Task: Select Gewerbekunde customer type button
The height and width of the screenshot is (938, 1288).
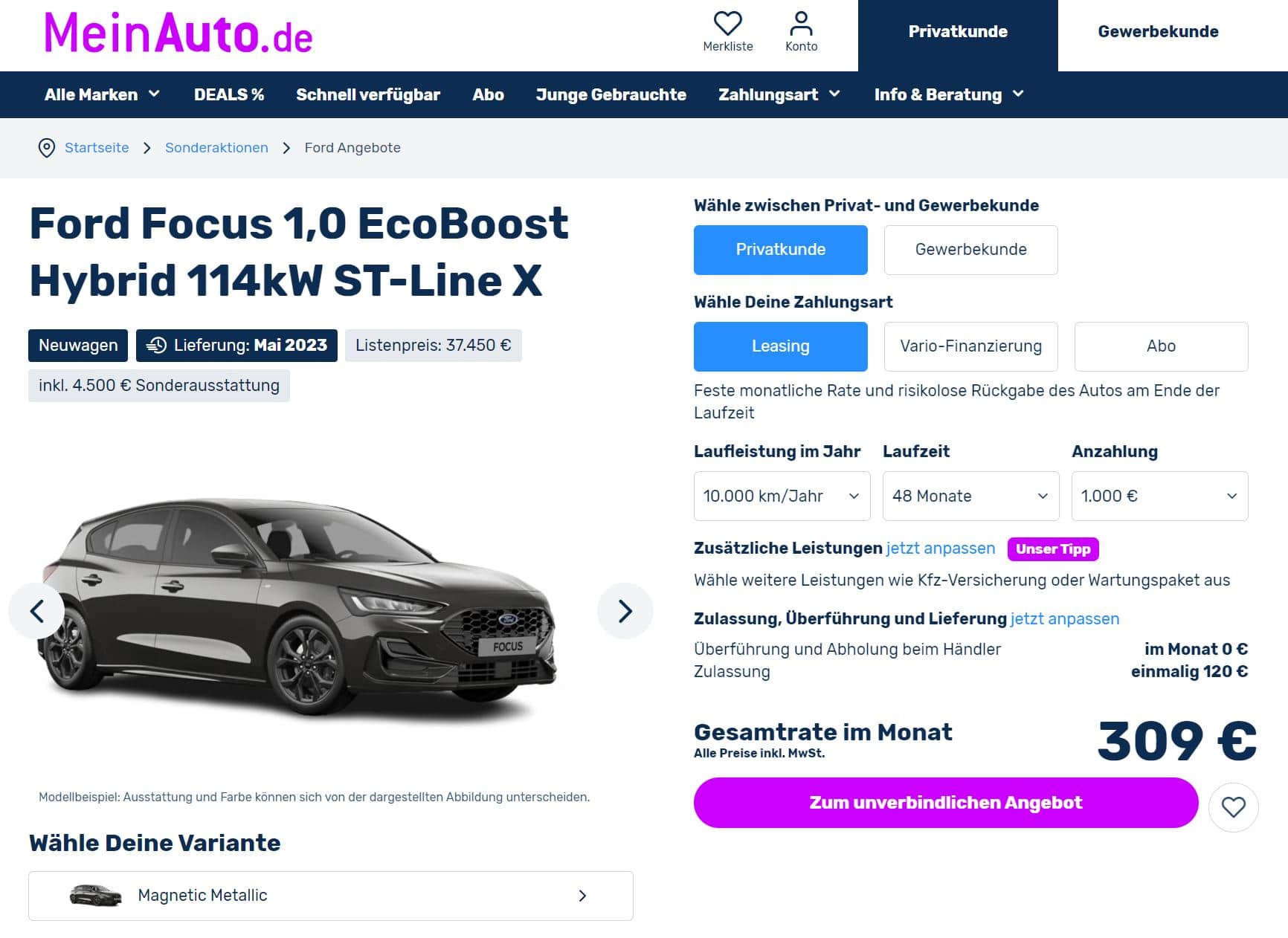Action: click(970, 250)
